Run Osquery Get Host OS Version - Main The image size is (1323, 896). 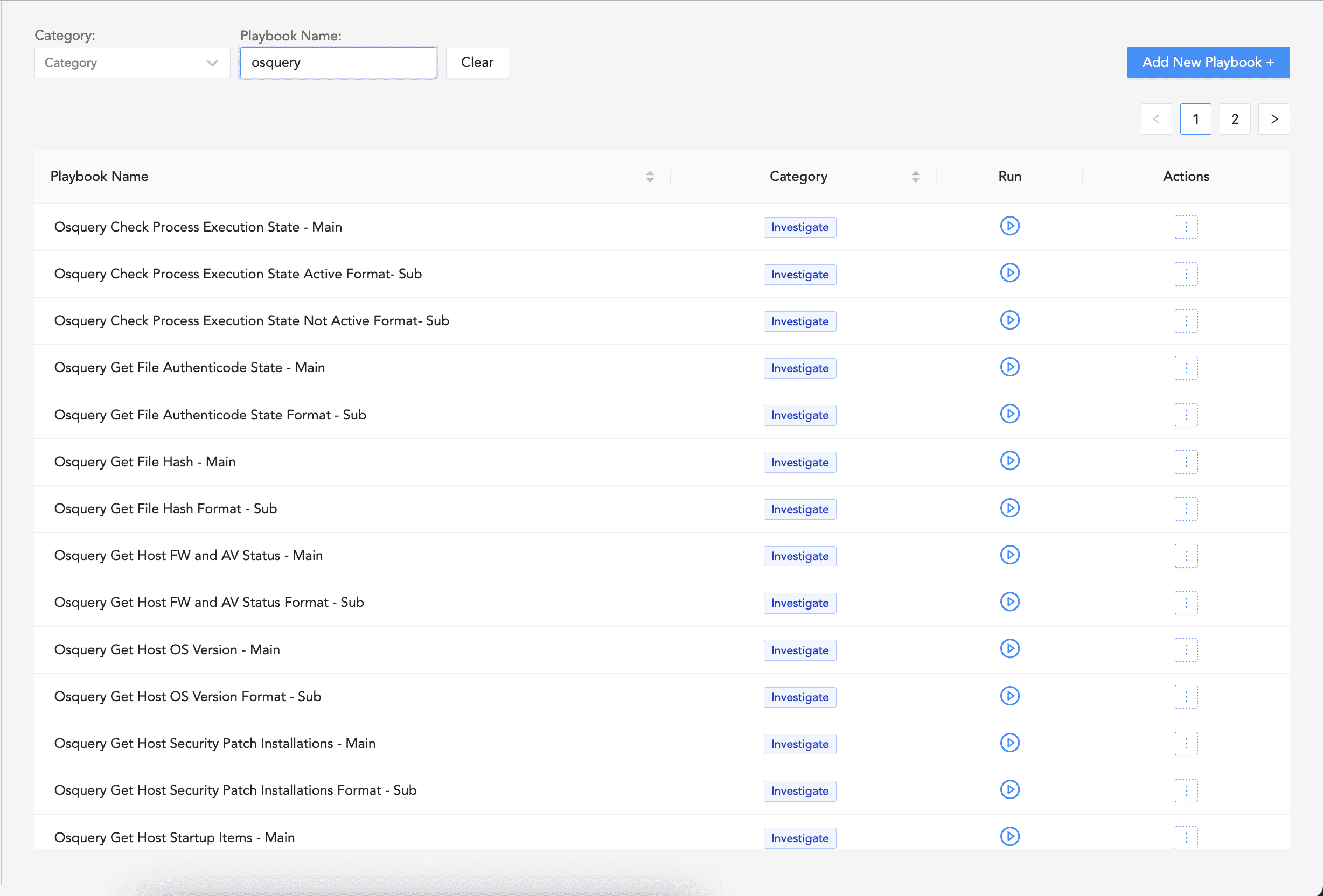coord(1009,648)
